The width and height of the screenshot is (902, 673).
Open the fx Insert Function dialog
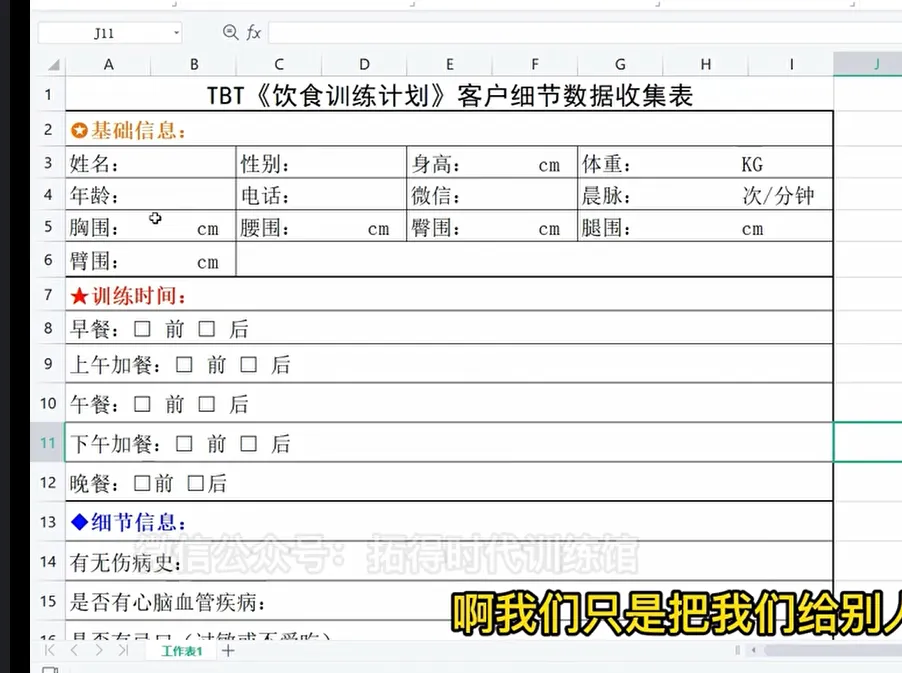click(254, 33)
